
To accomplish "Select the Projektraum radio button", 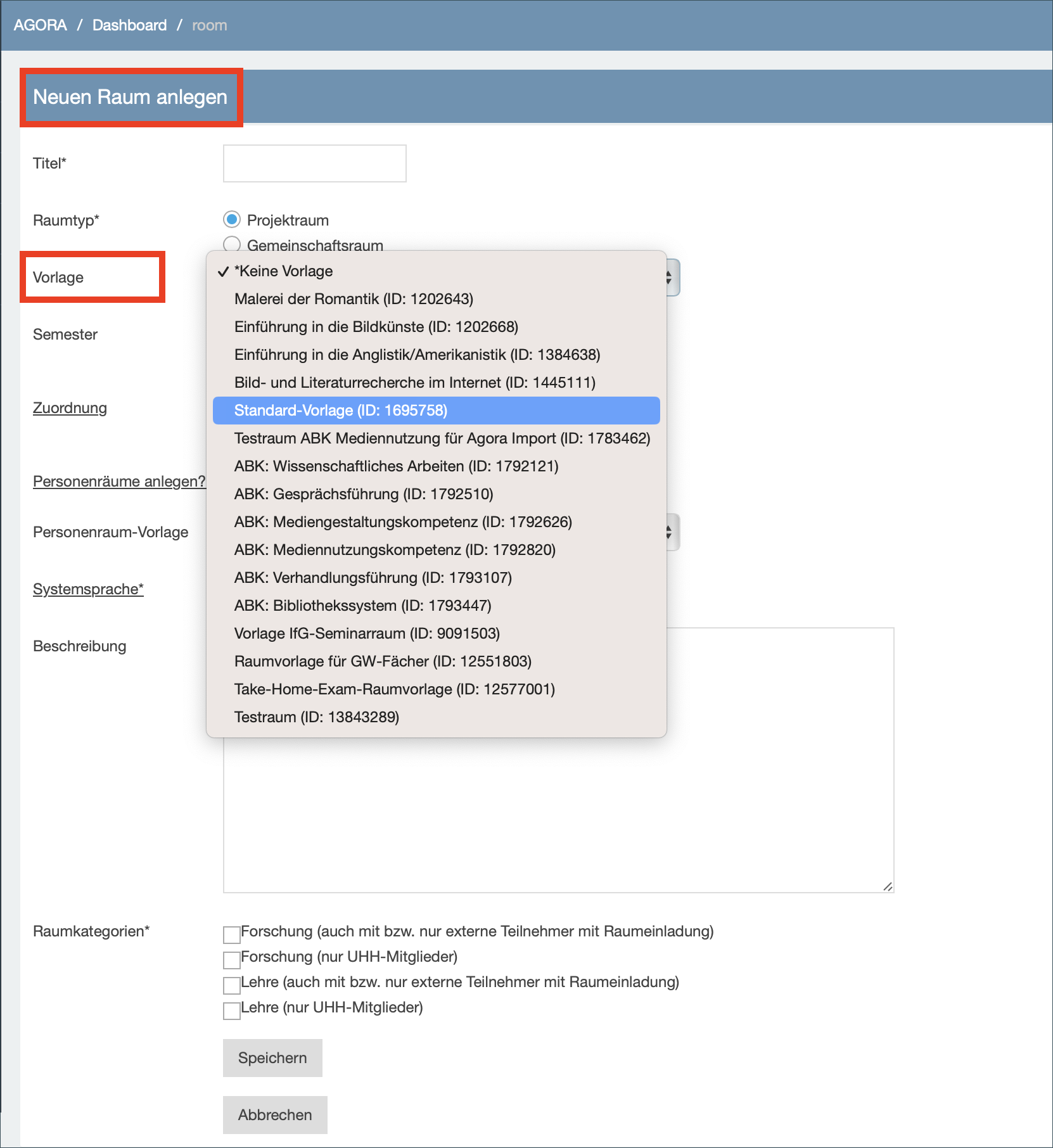I will [x=232, y=219].
